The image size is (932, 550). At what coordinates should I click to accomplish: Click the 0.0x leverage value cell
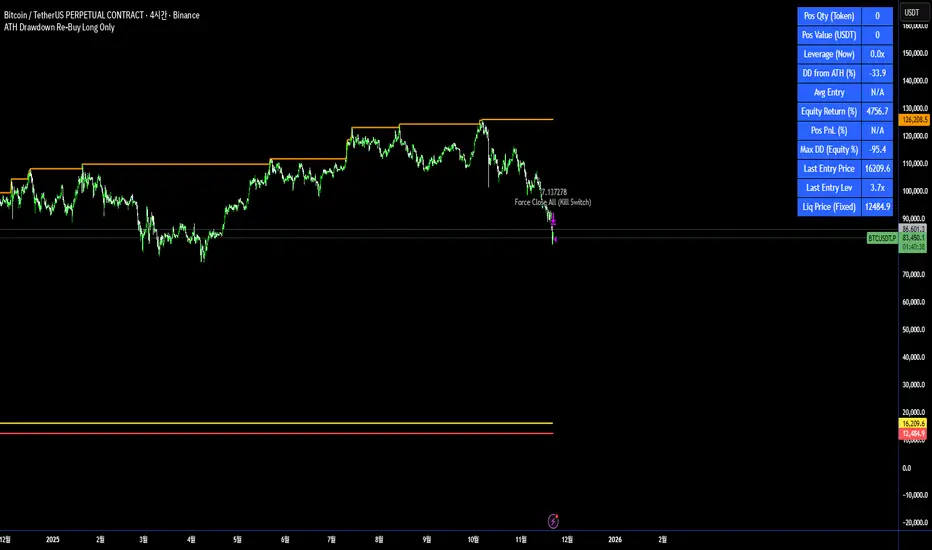point(877,54)
